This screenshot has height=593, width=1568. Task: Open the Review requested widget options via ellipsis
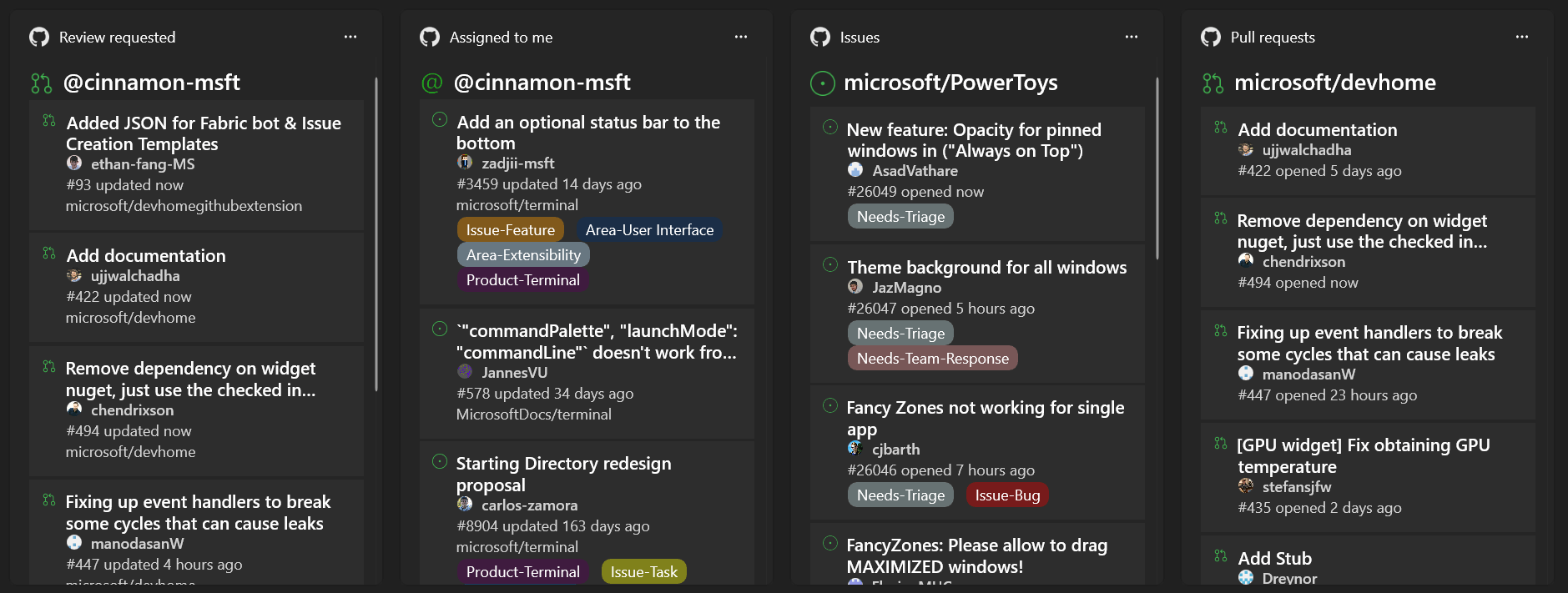point(350,37)
